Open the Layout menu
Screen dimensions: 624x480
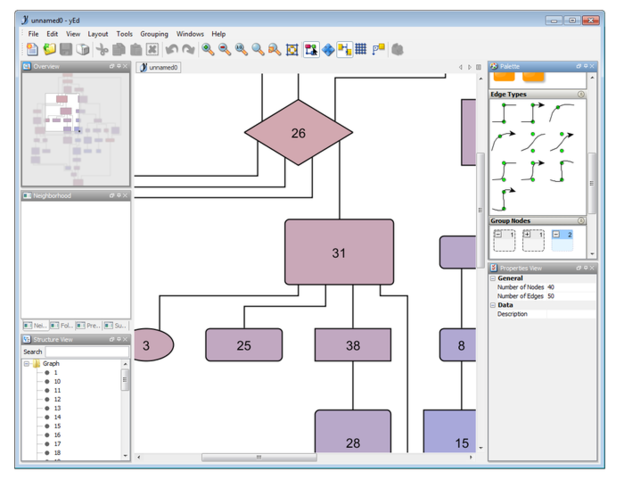point(98,34)
